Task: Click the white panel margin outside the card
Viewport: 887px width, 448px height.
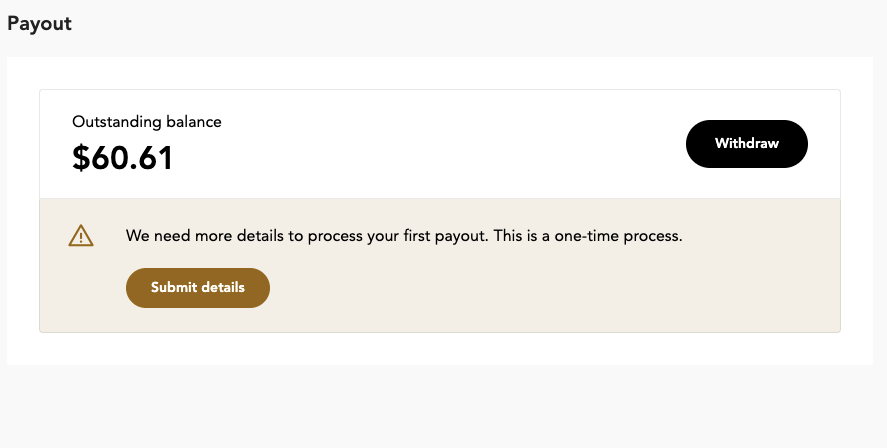Action: (23, 210)
